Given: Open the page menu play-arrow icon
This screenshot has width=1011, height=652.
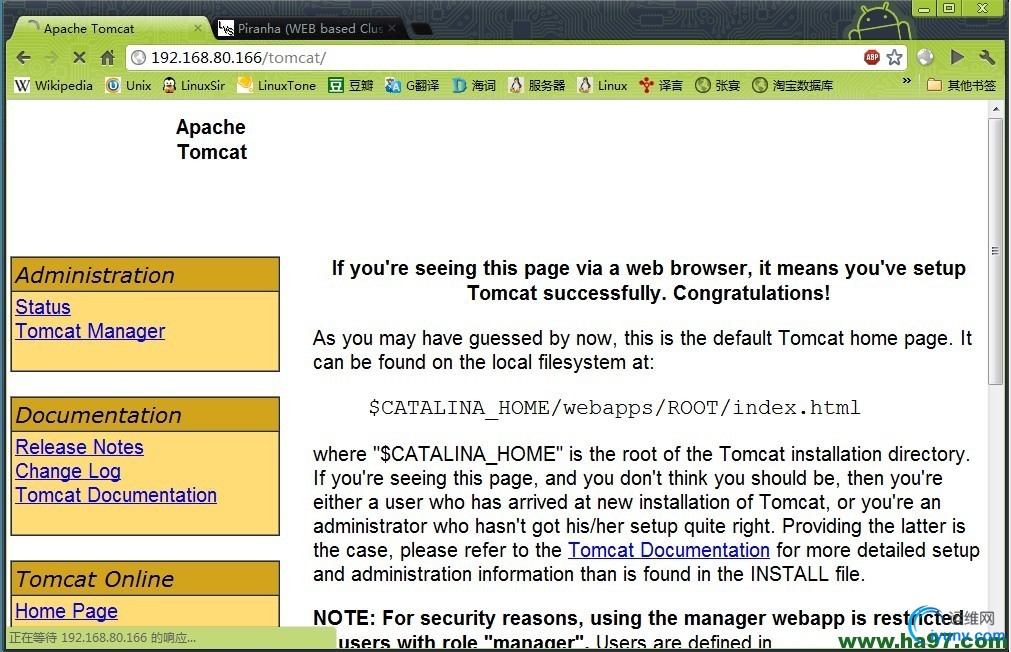Looking at the screenshot, I should [x=957, y=57].
